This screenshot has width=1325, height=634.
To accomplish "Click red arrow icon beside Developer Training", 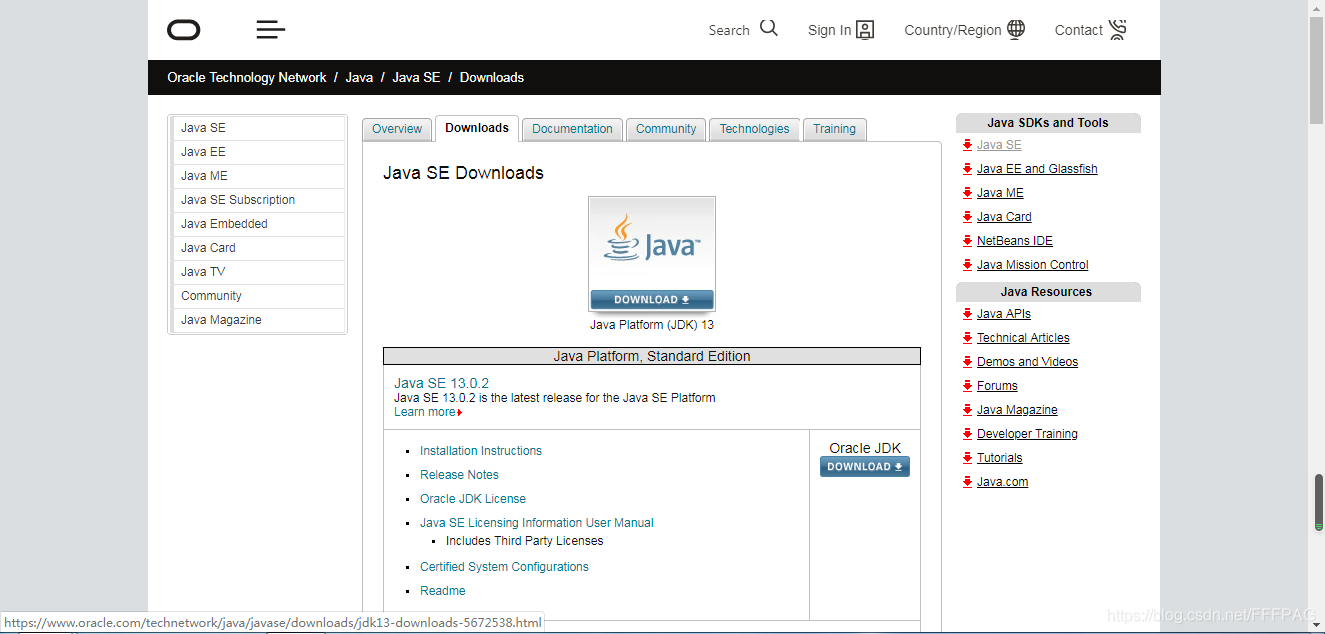I will pyautogui.click(x=967, y=434).
